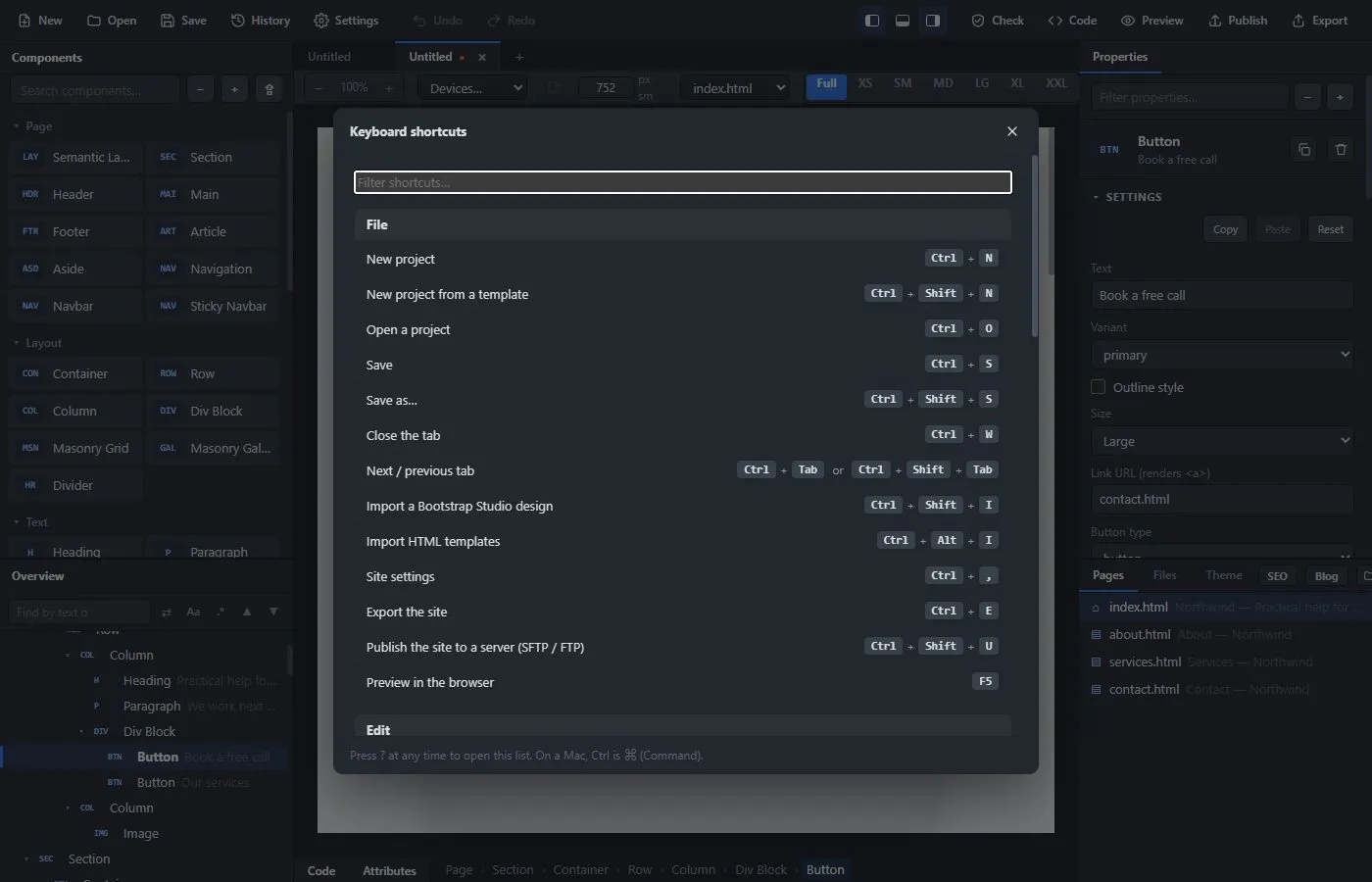Open the Code view from toolbar
Screen dimensions: 1372x882
click(1072, 20)
